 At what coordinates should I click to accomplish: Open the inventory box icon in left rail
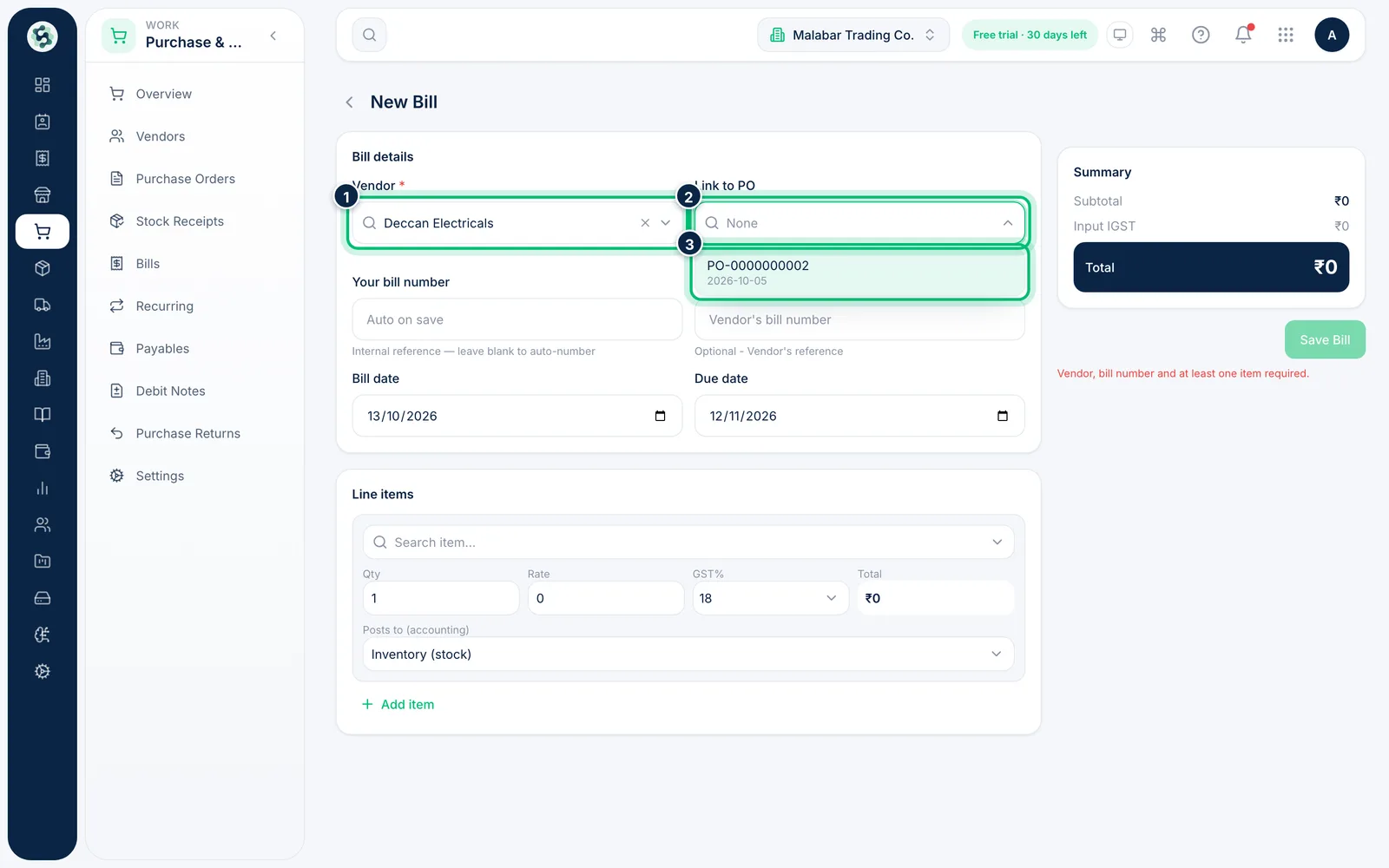[x=42, y=268]
